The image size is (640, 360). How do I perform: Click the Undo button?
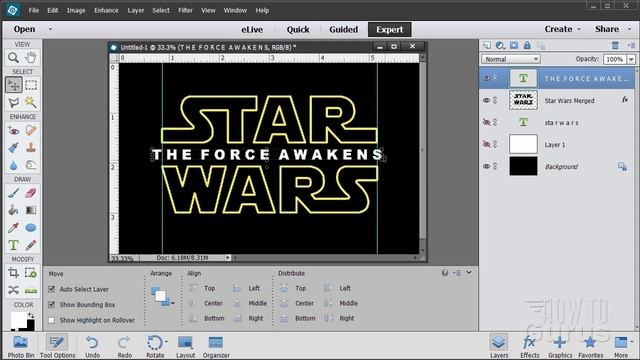point(93,347)
